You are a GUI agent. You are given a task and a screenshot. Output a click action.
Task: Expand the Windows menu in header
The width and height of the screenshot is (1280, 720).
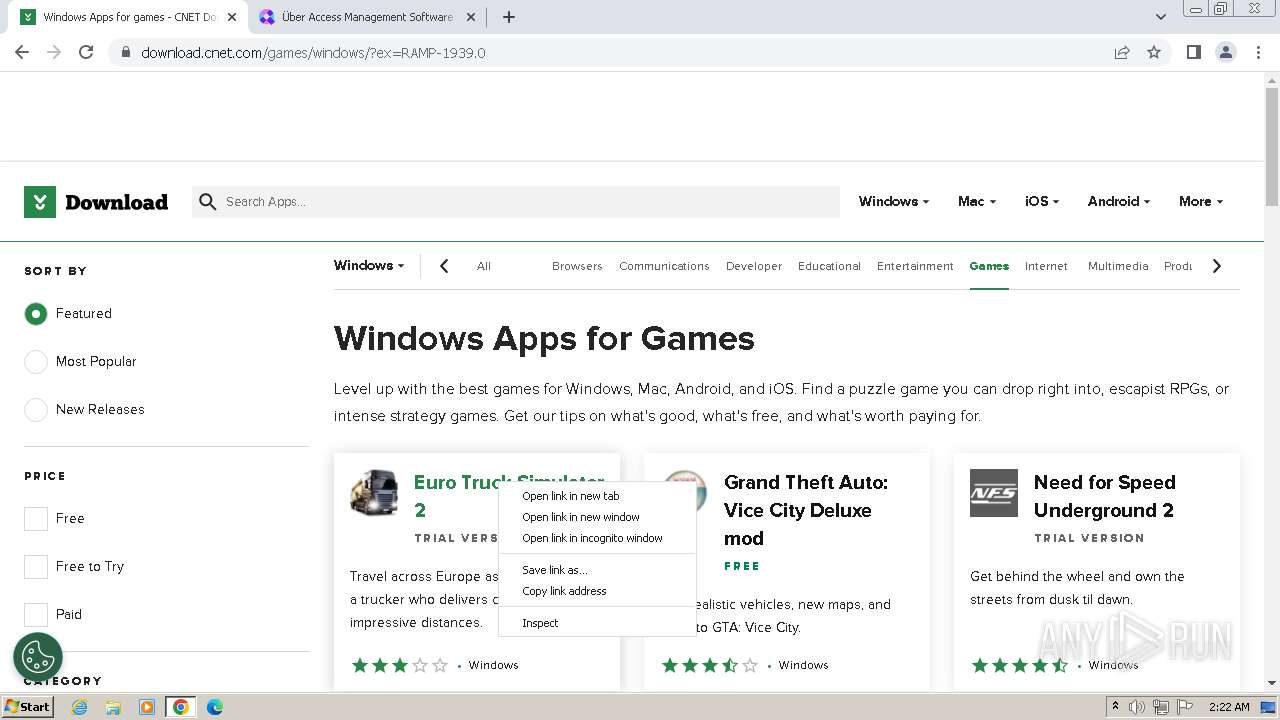893,201
